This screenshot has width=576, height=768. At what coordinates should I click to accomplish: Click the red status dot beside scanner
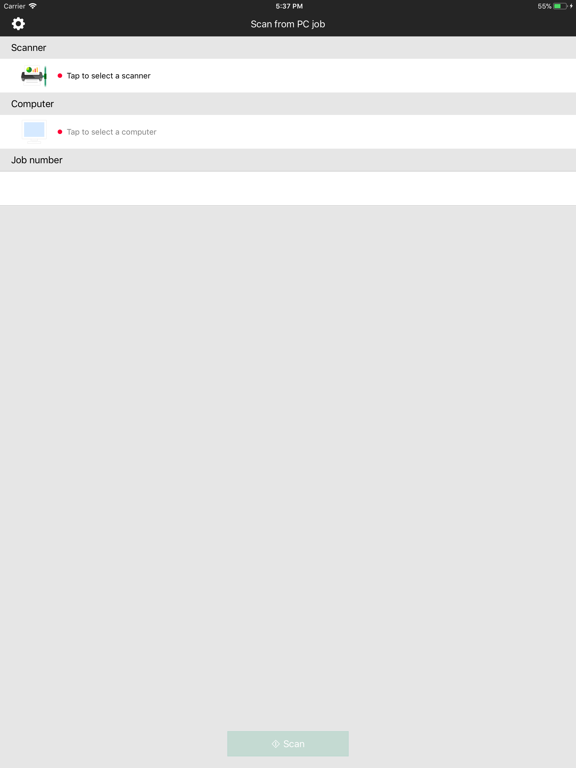60,75
